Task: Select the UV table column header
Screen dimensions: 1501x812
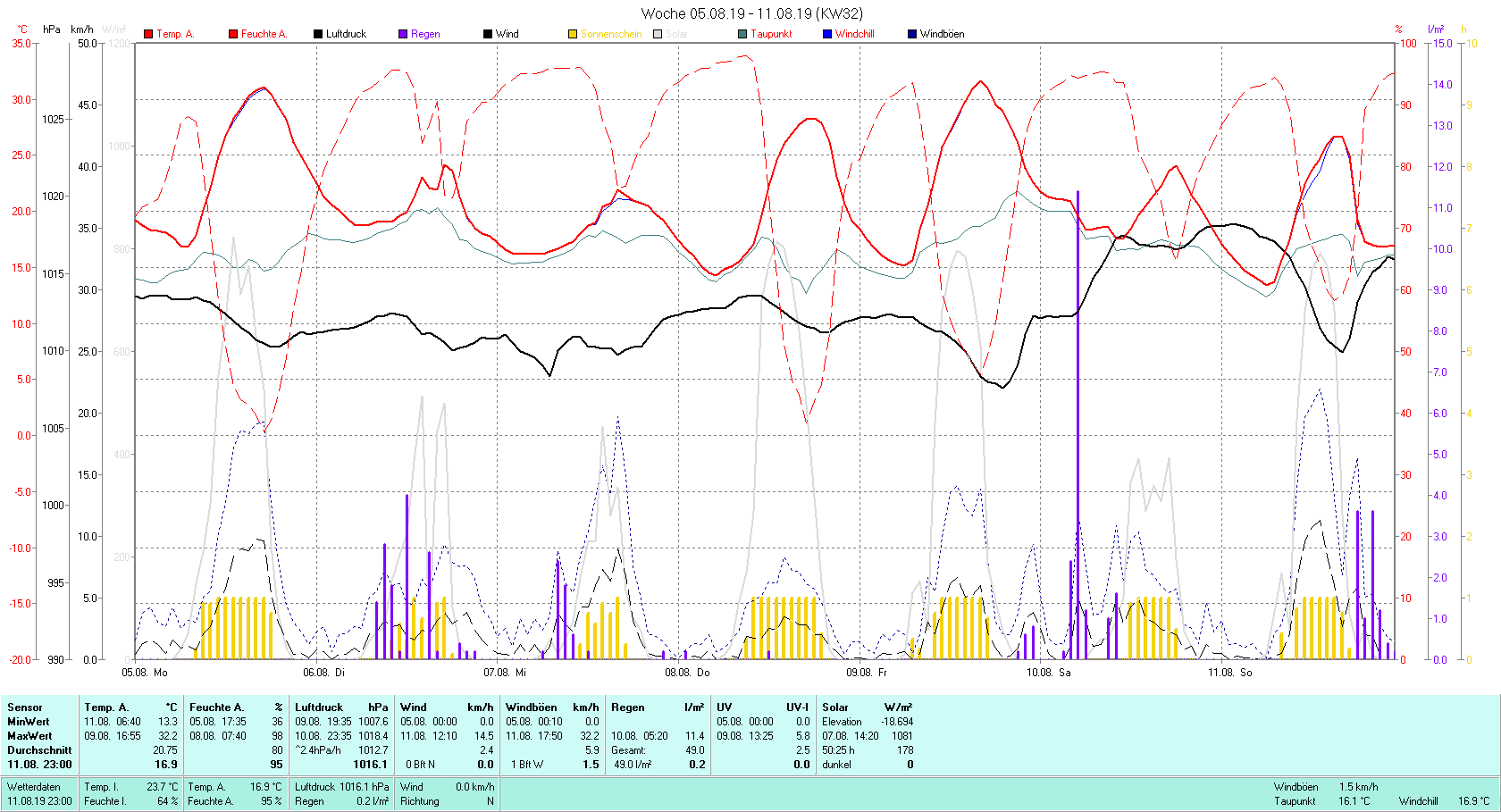Action: pos(725,707)
